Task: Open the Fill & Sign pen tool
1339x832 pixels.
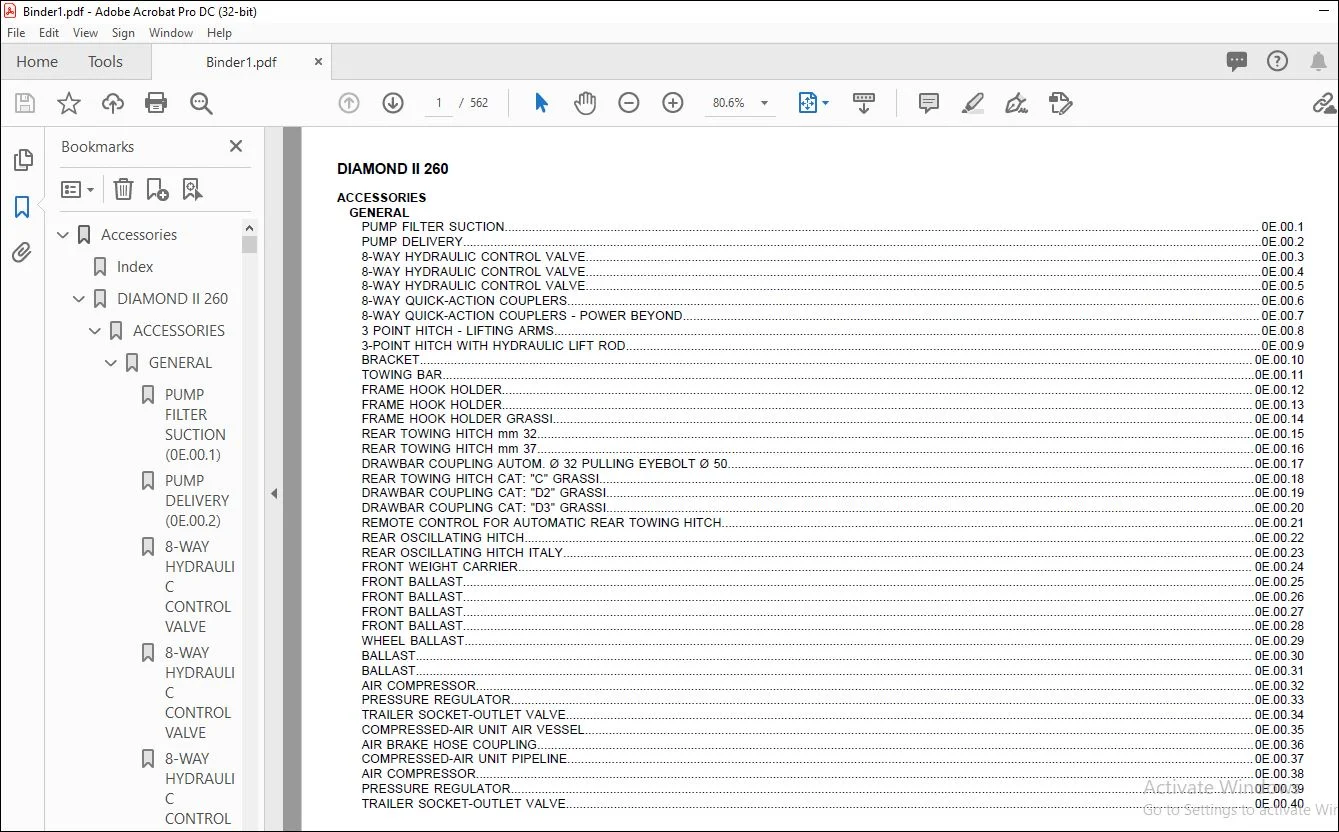Action: coord(1017,103)
